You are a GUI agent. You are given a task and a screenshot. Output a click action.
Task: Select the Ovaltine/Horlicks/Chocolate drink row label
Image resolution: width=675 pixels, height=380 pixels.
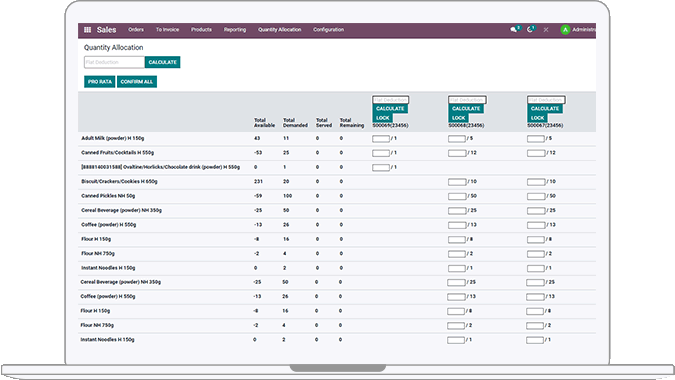coord(161,167)
